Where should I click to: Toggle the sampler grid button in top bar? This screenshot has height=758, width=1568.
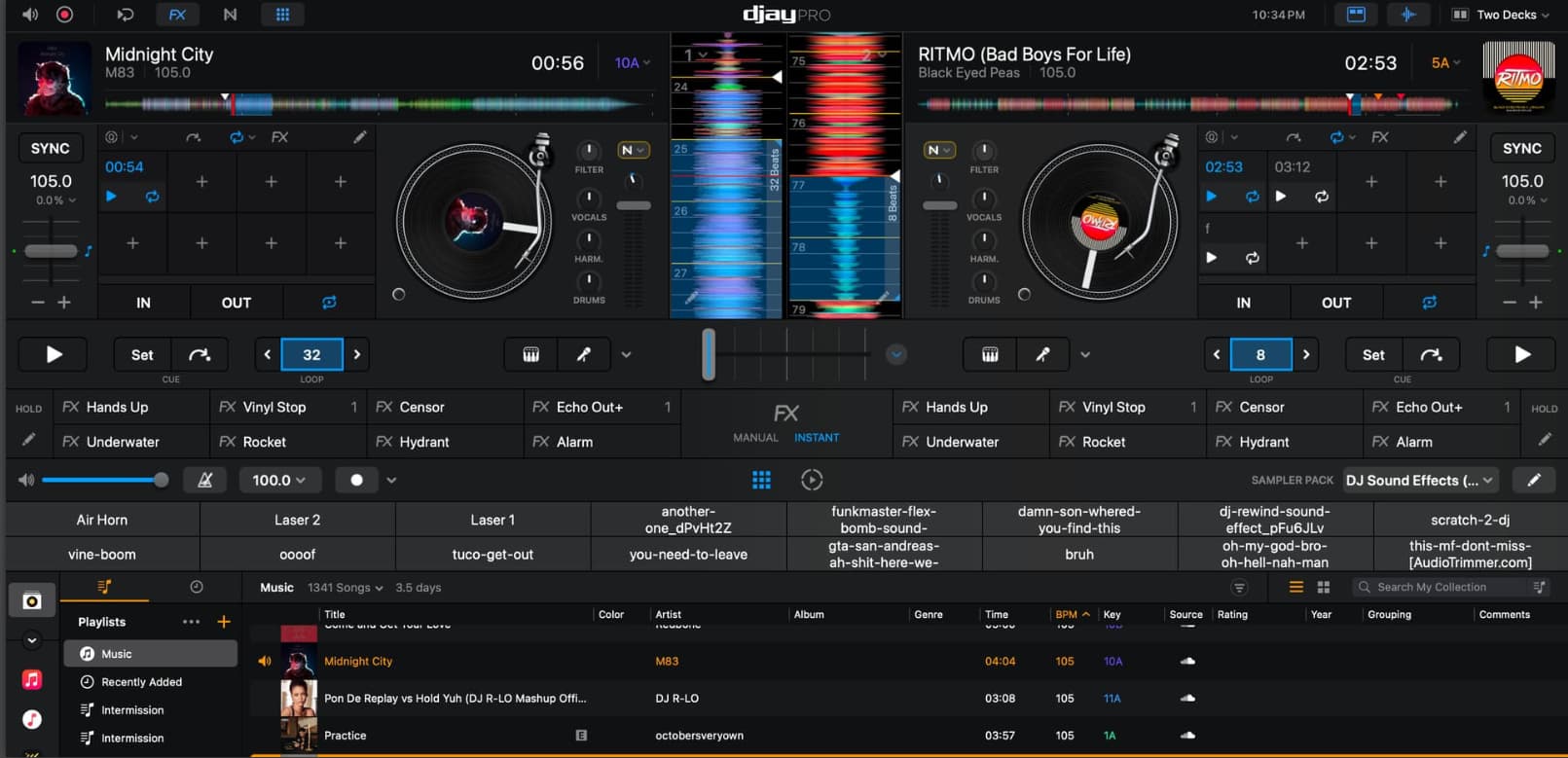pos(282,15)
